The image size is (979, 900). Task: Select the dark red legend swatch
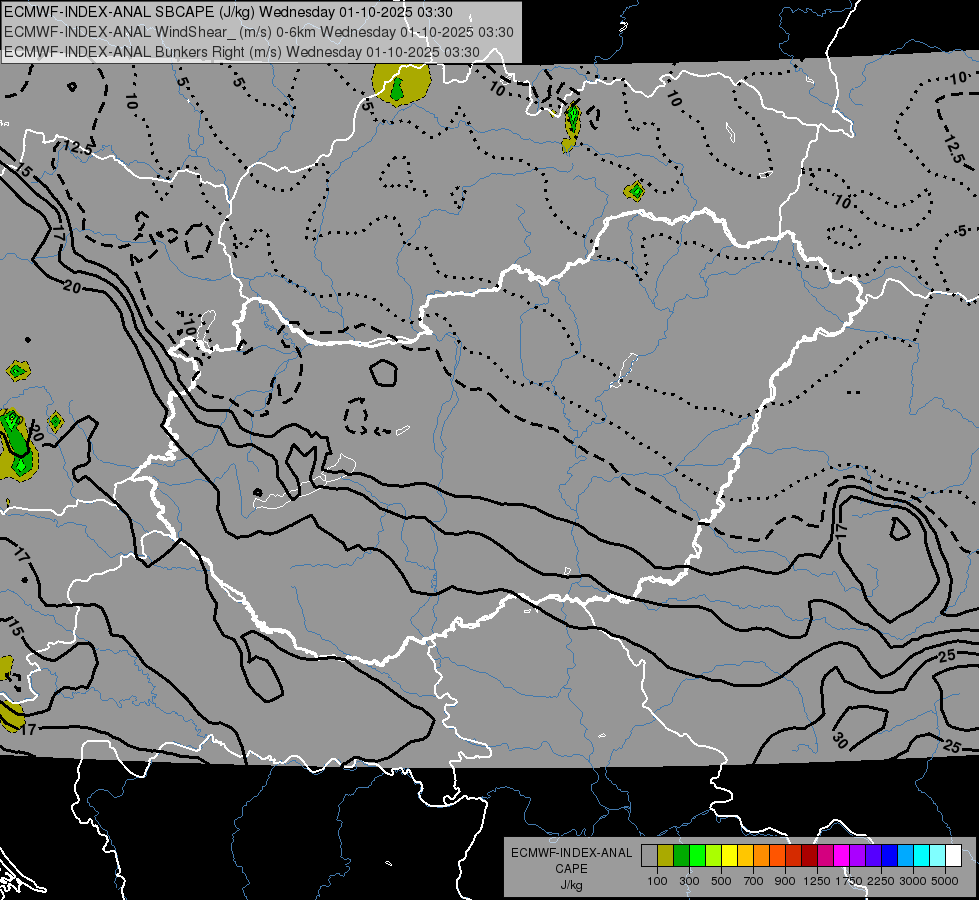point(810,856)
